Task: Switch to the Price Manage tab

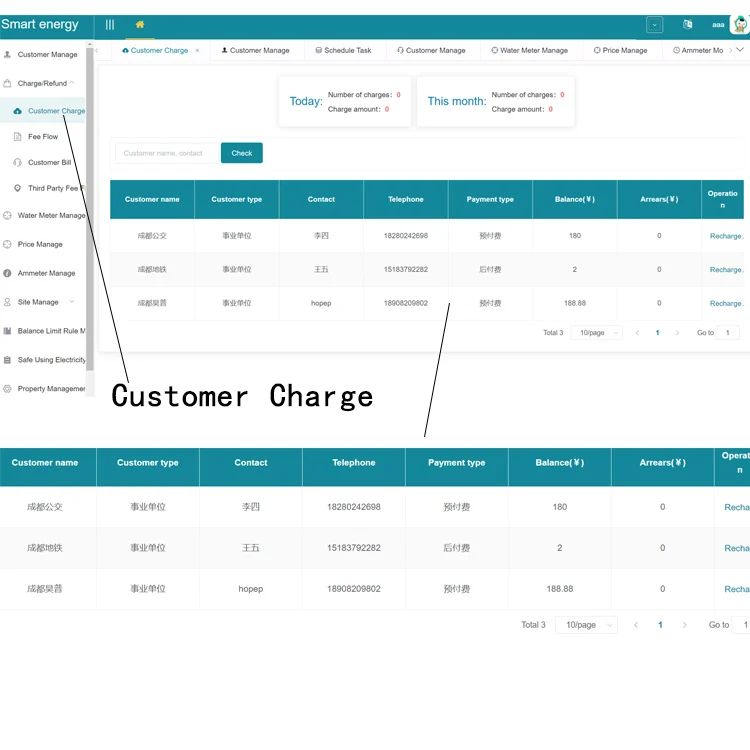Action: pyautogui.click(x=620, y=50)
